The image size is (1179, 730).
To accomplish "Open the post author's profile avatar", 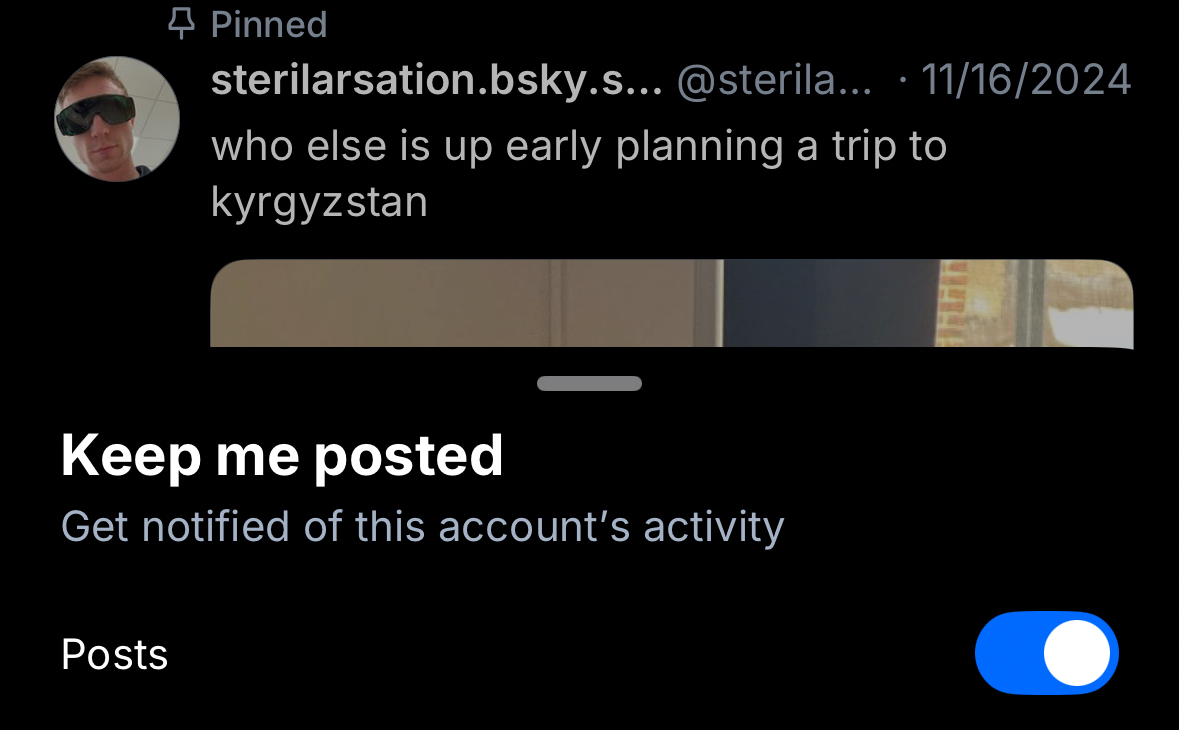I will click(x=117, y=118).
